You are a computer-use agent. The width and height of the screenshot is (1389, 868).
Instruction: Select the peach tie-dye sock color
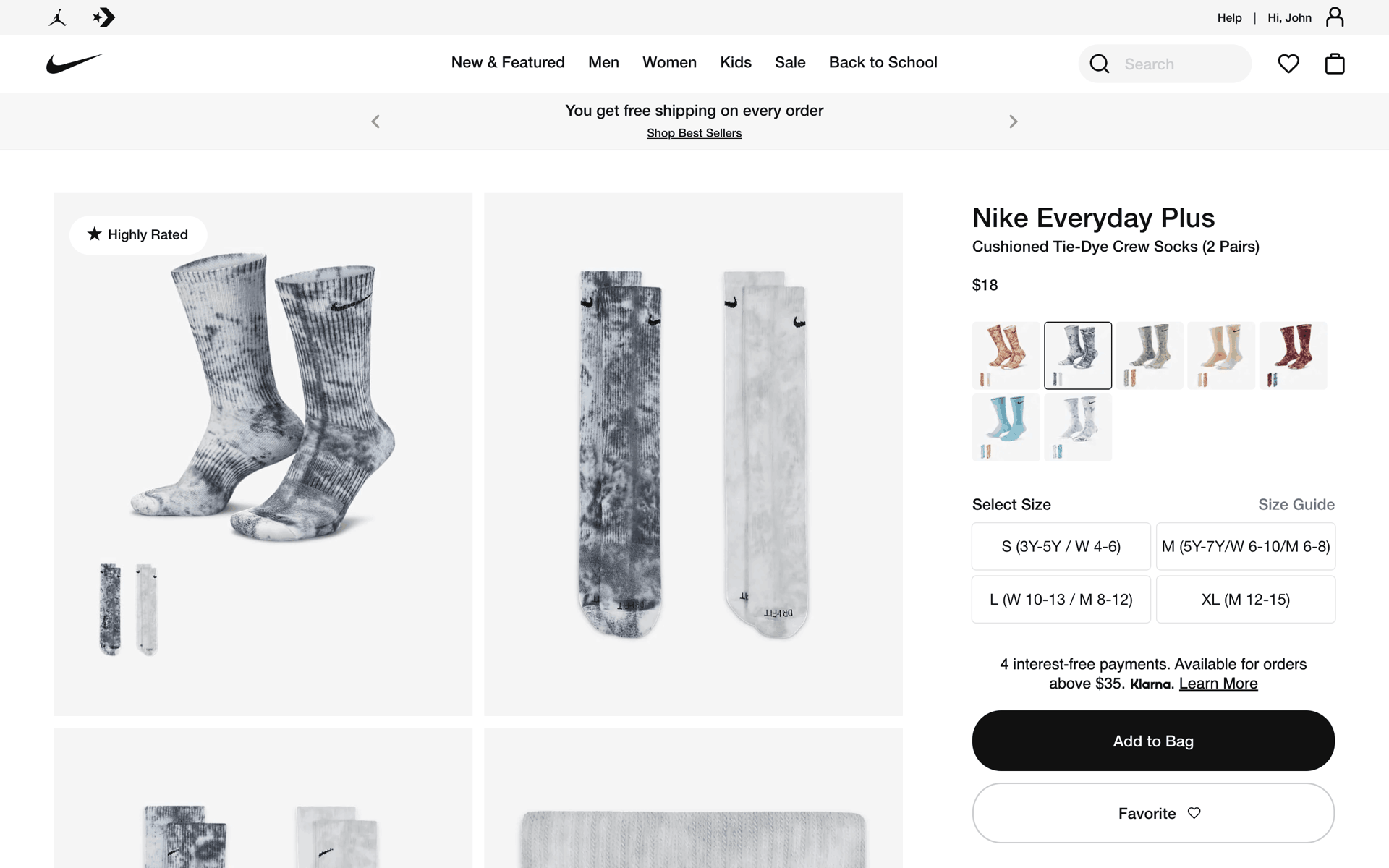(x=1221, y=355)
